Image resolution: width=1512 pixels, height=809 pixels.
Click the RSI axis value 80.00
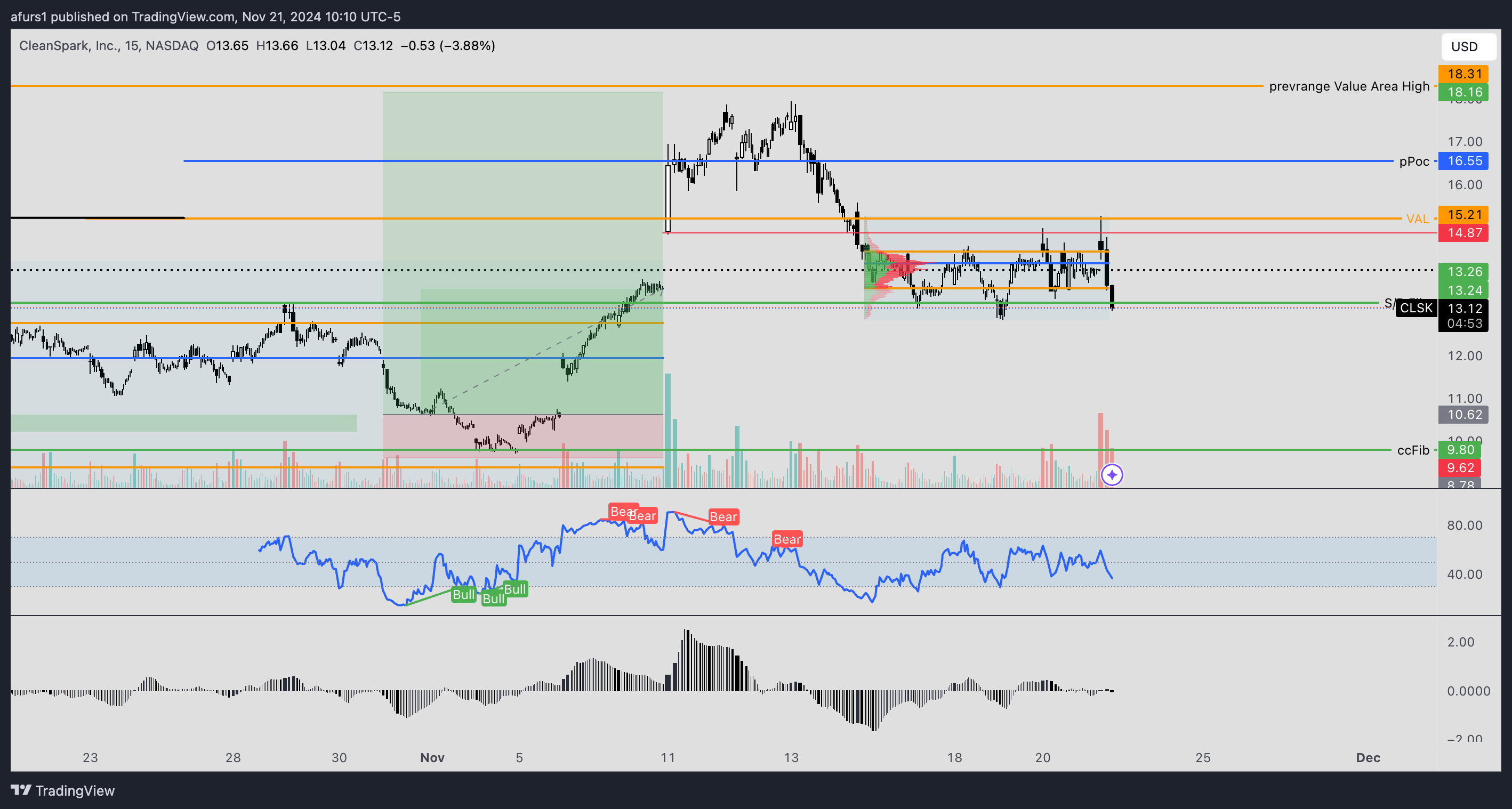[x=1465, y=525]
